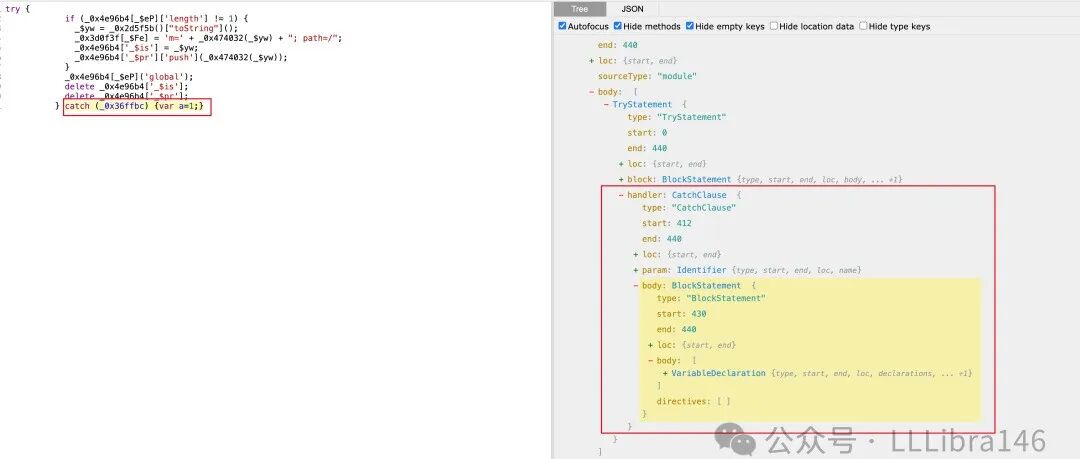Uncheck the Hide empty keys checkbox

[x=689, y=26]
